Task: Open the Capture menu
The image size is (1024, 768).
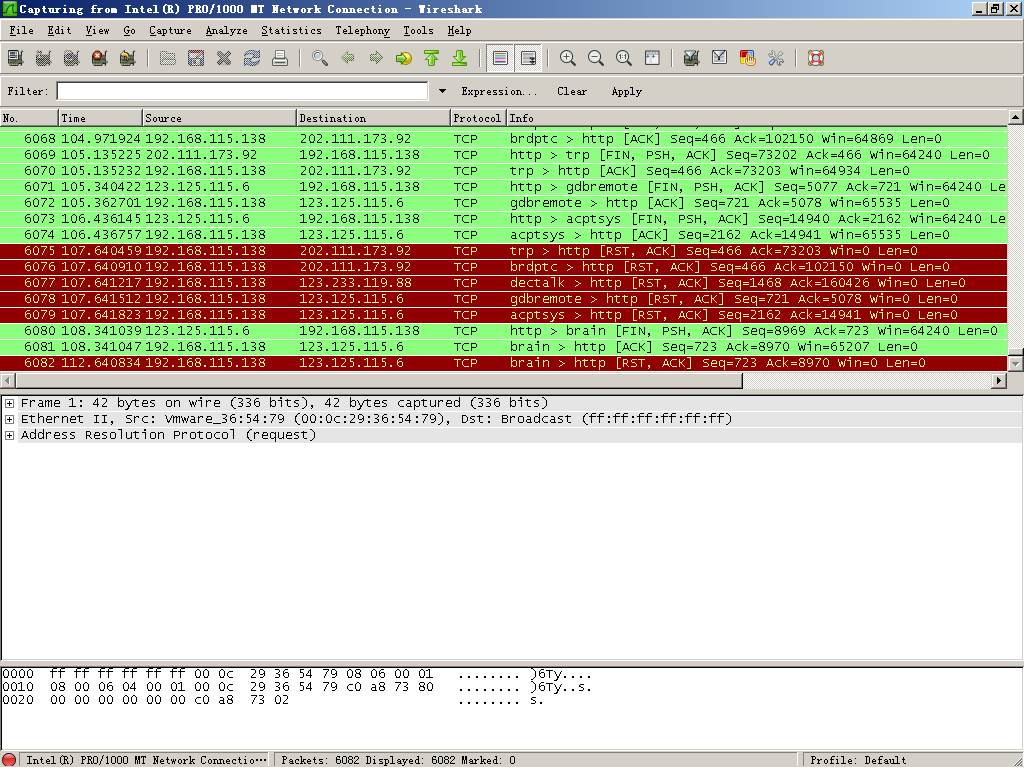Action: tap(170, 30)
